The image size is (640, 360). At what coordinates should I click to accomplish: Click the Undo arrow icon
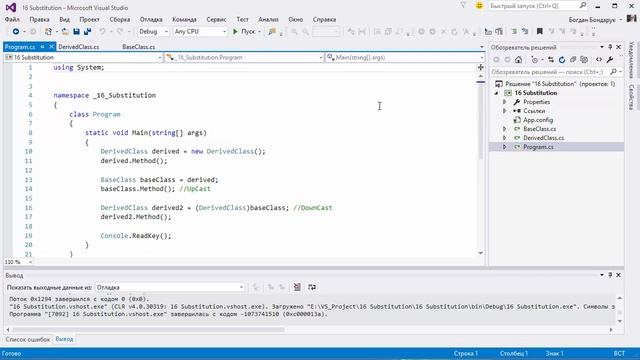102,31
